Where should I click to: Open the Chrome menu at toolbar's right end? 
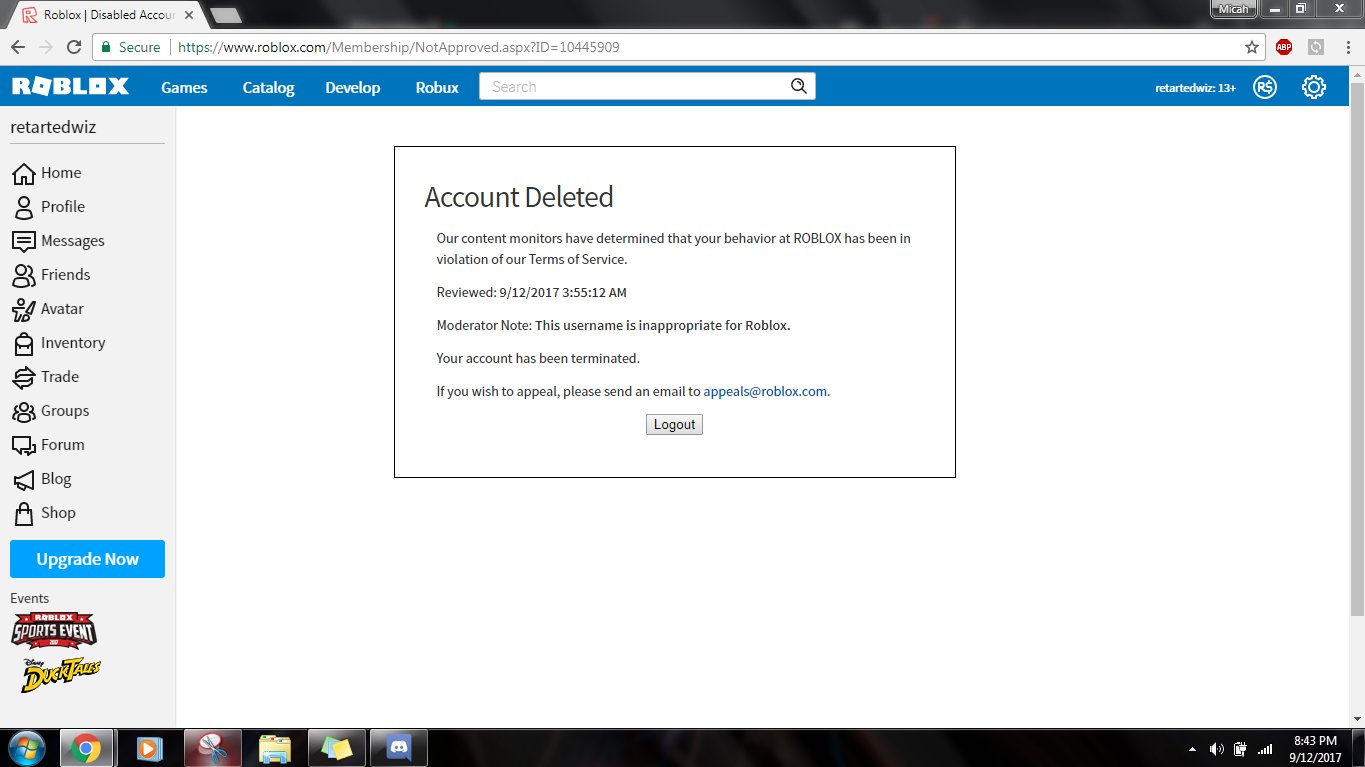(x=1346, y=47)
